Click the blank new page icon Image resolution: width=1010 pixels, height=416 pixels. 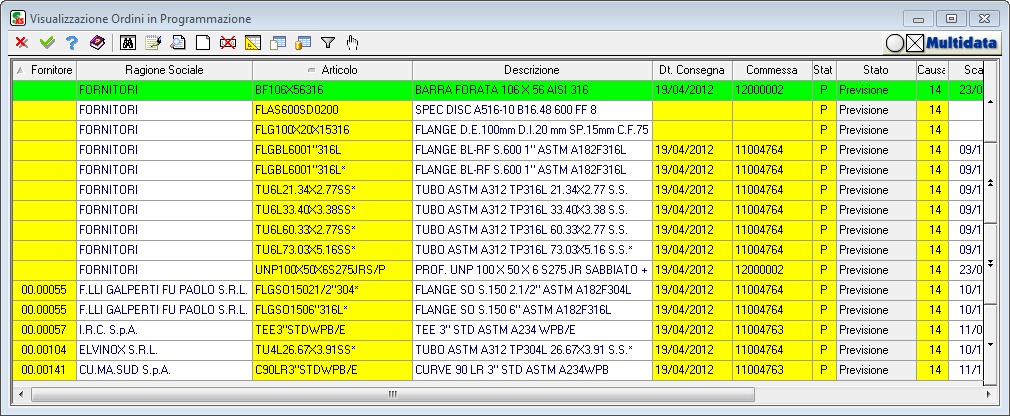point(202,42)
